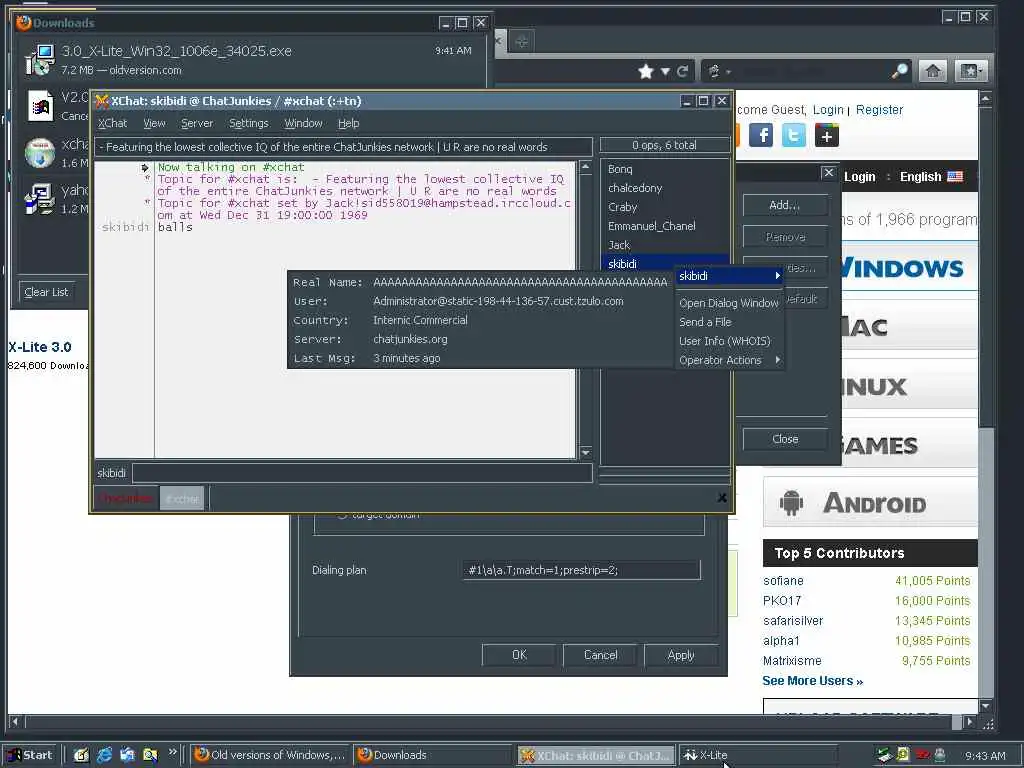Viewport: 1024px width, 768px height.
Task: Share the page on Twitter
Action: click(x=793, y=135)
